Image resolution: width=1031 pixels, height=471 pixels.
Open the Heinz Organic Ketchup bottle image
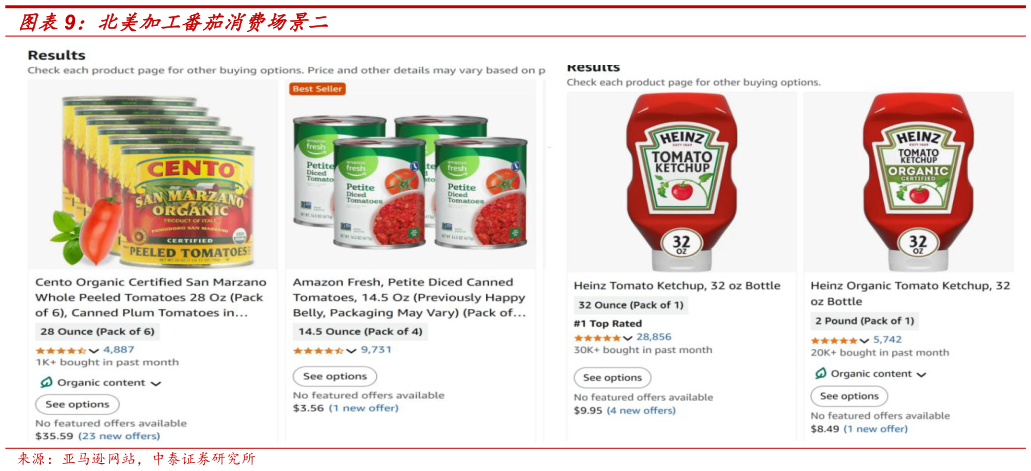(x=918, y=181)
